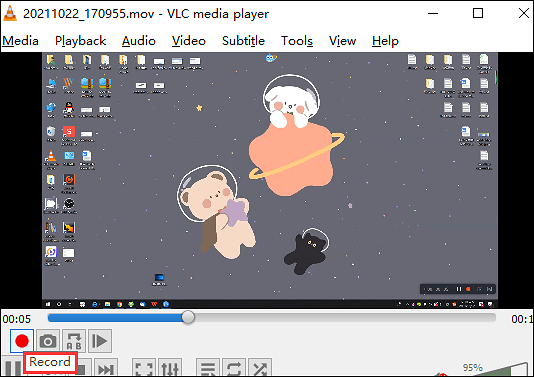Open the Media menu
Screen dimensions: 534x377
(x=20, y=41)
